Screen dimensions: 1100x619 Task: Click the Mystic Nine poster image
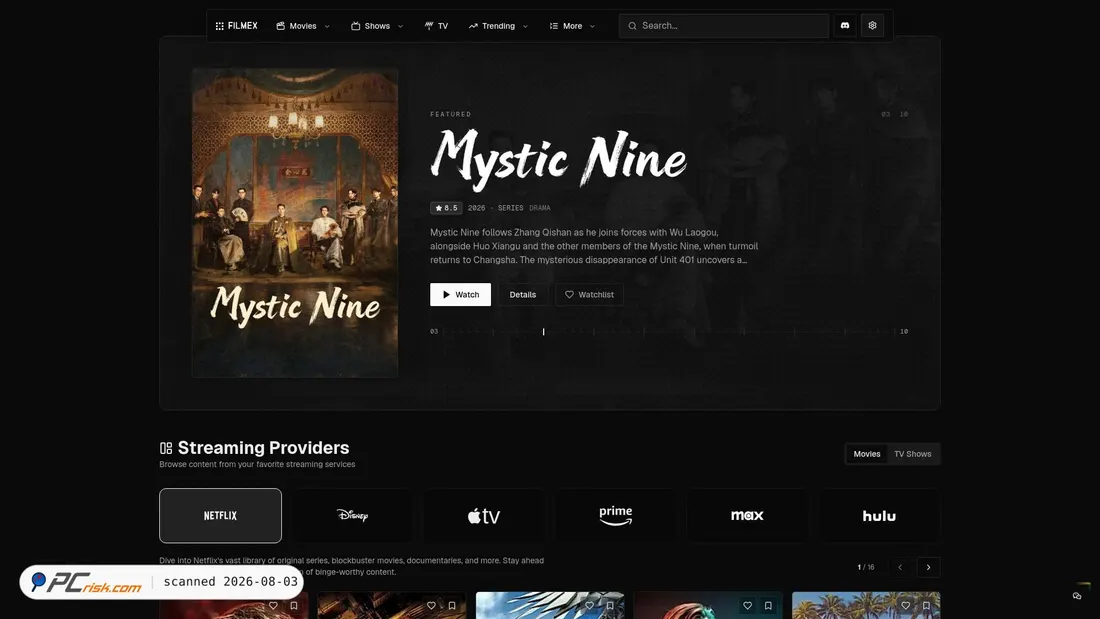click(x=295, y=222)
